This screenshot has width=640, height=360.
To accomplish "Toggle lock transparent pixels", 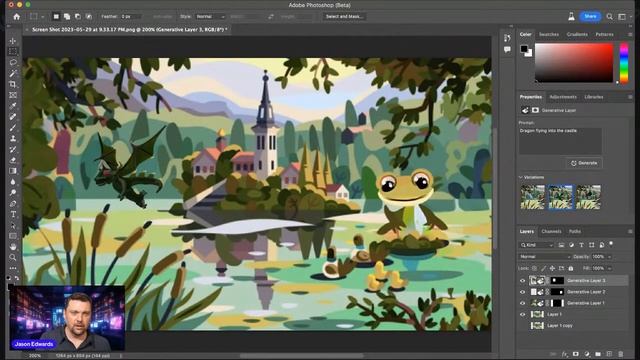I will click(x=534, y=269).
